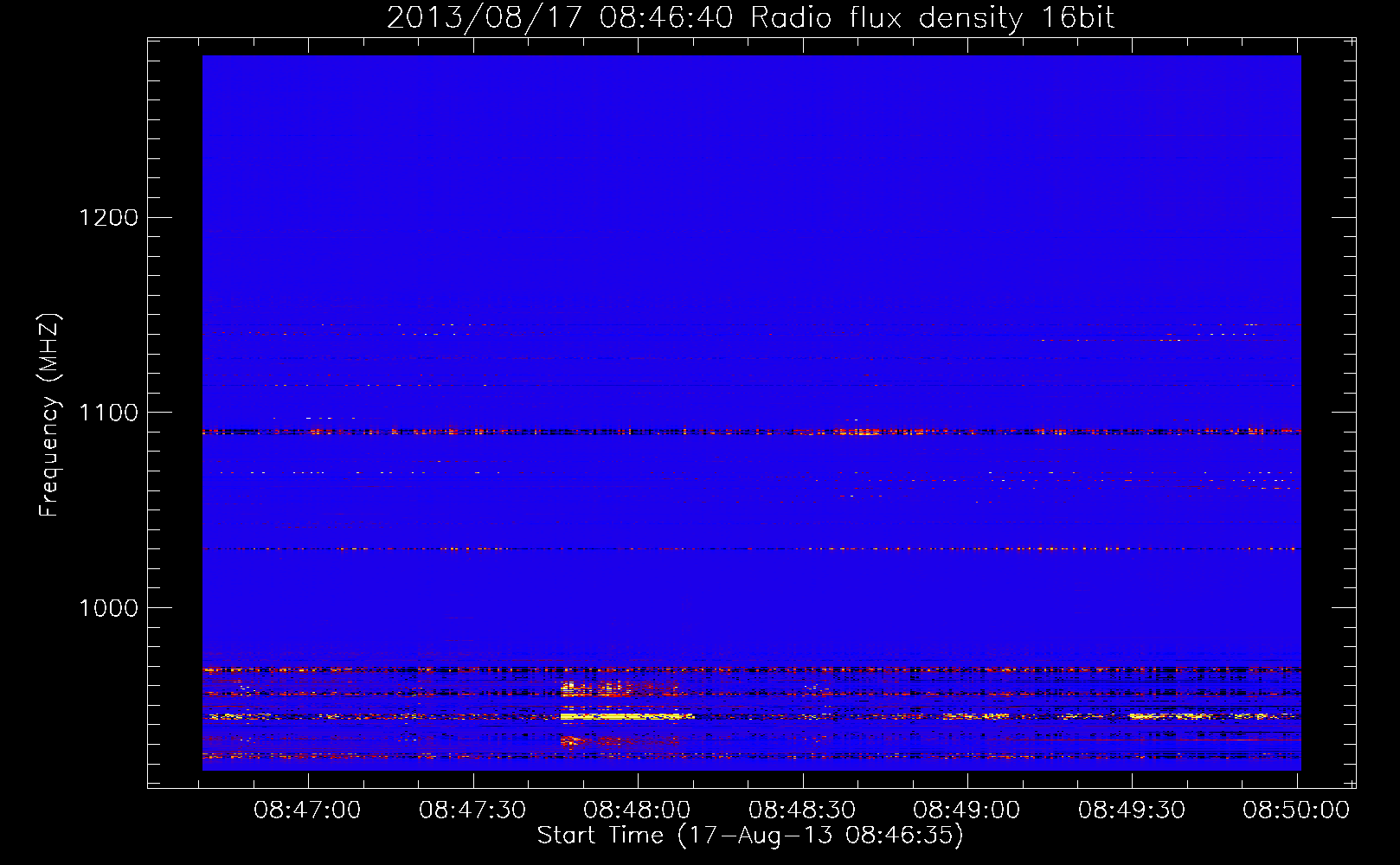Click the 08:47:00 time tick label
1400x865 pixels.
[307, 811]
